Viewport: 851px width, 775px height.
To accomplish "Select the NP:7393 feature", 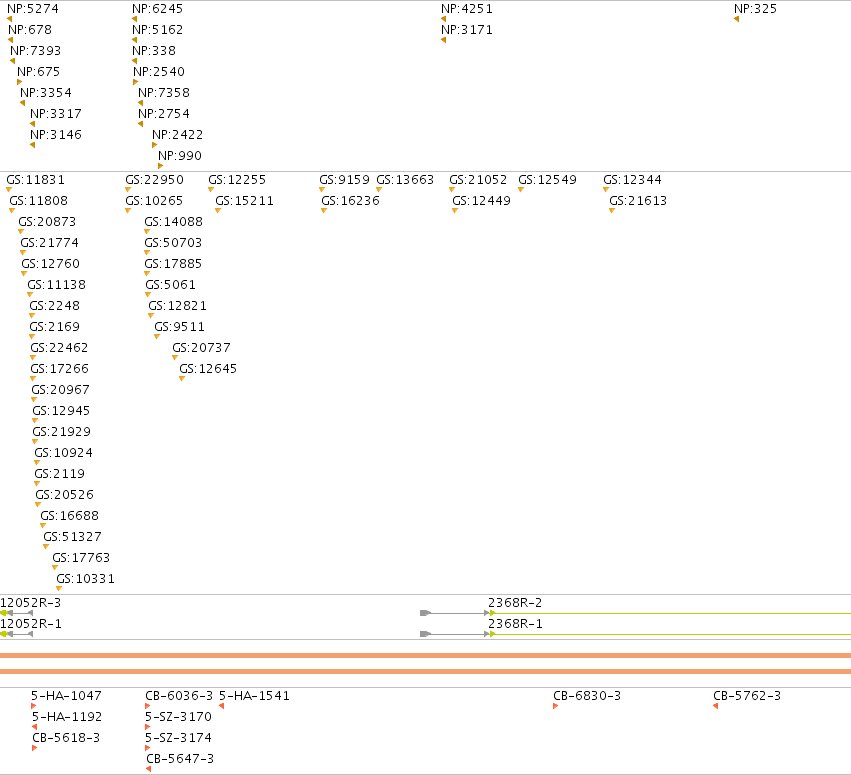I will (35, 51).
